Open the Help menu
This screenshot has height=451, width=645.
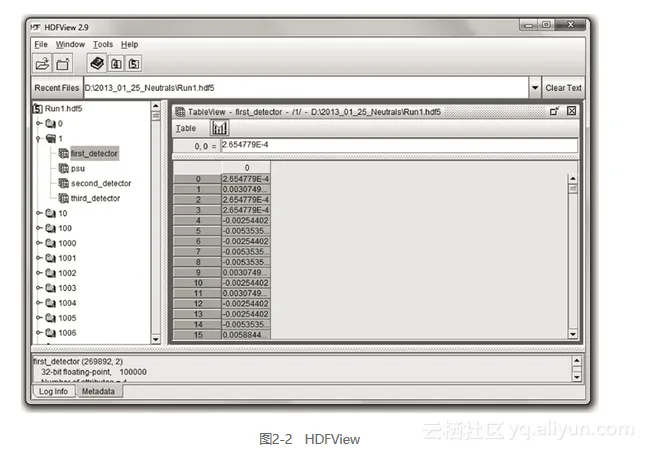click(130, 44)
